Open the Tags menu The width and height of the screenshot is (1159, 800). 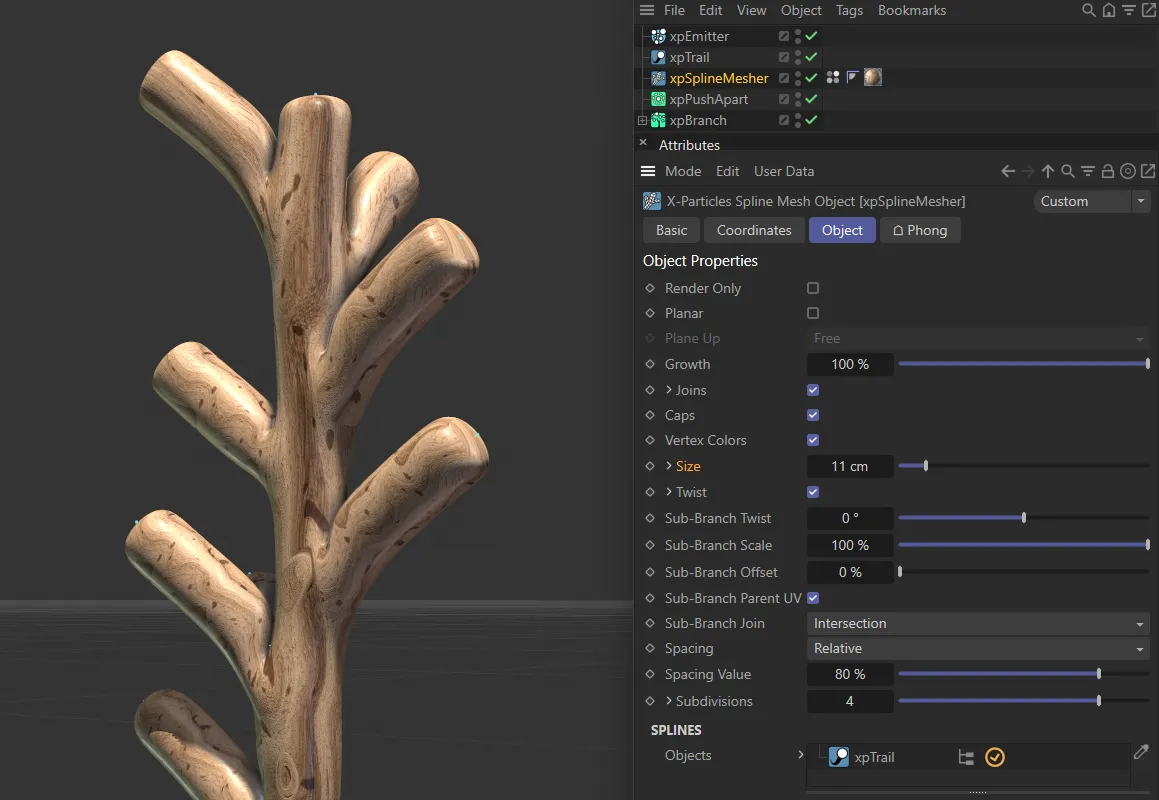849,10
